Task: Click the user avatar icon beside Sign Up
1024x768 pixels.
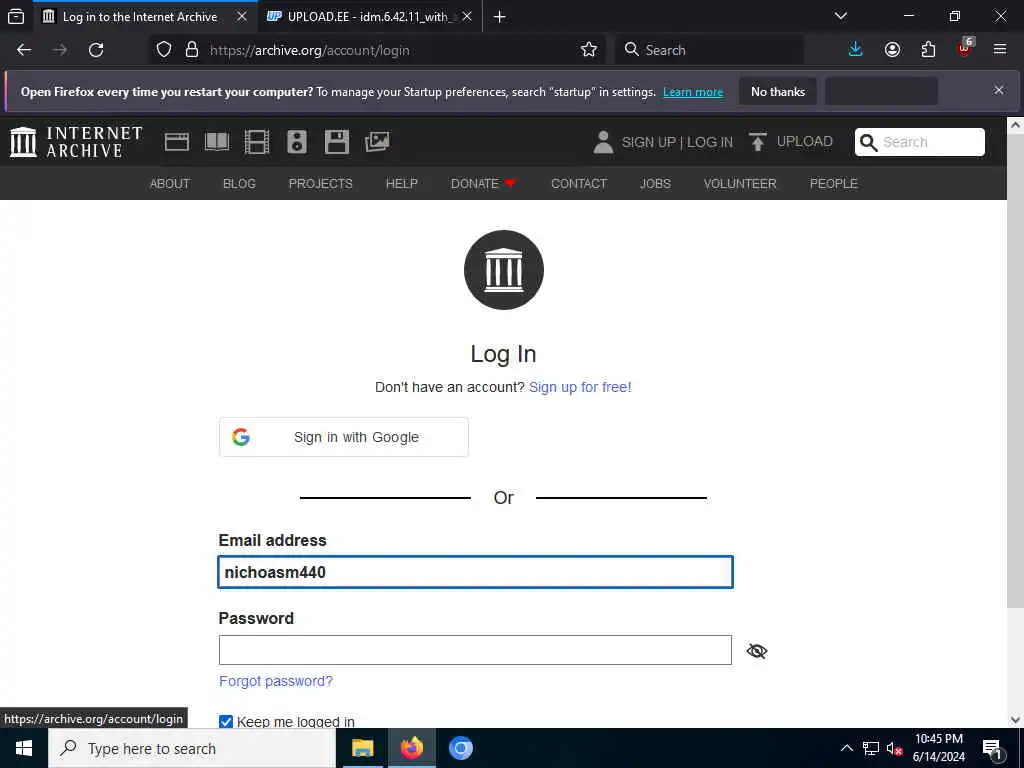Action: pyautogui.click(x=603, y=142)
